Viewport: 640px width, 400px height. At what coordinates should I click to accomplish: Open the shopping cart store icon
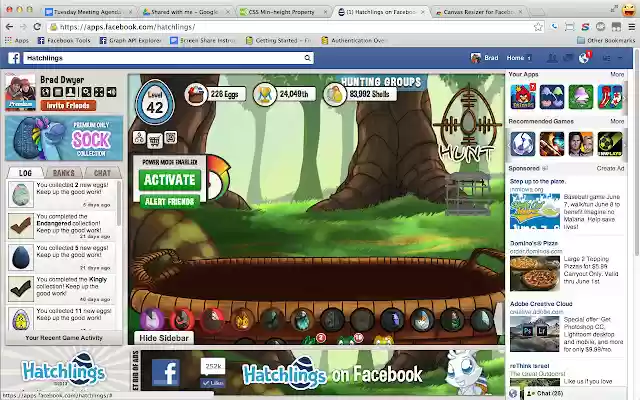(x=154, y=140)
